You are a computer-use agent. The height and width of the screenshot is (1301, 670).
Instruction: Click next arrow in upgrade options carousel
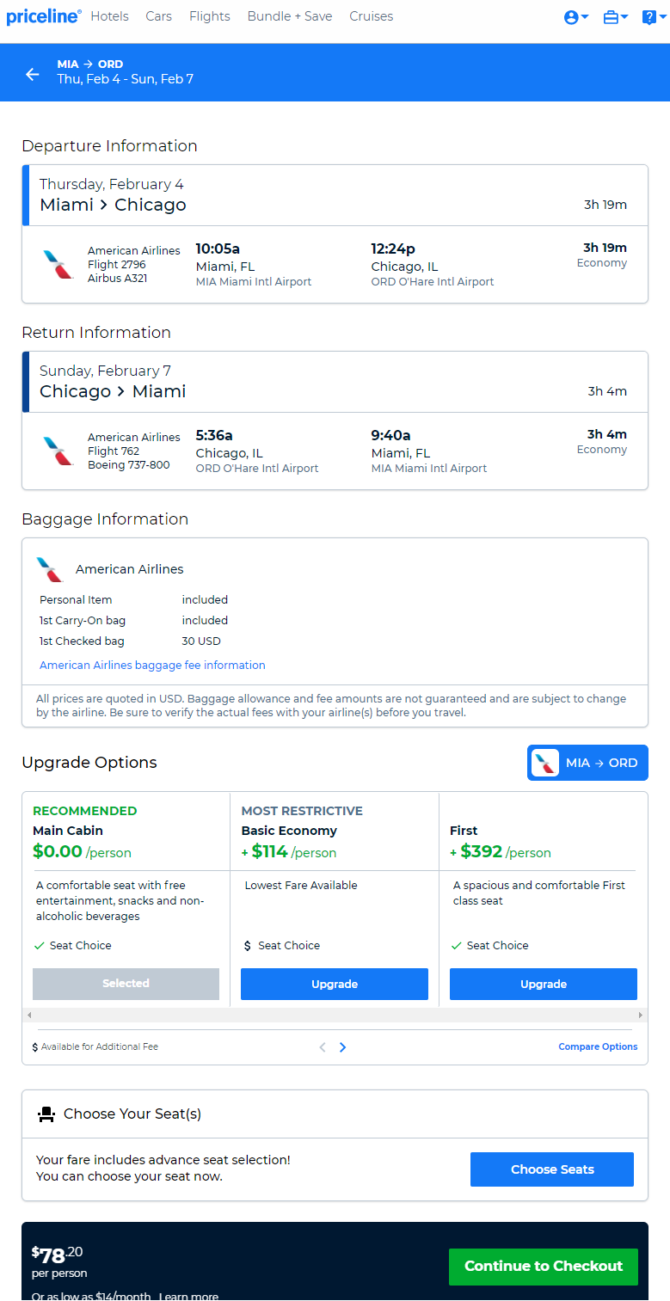click(x=343, y=1047)
